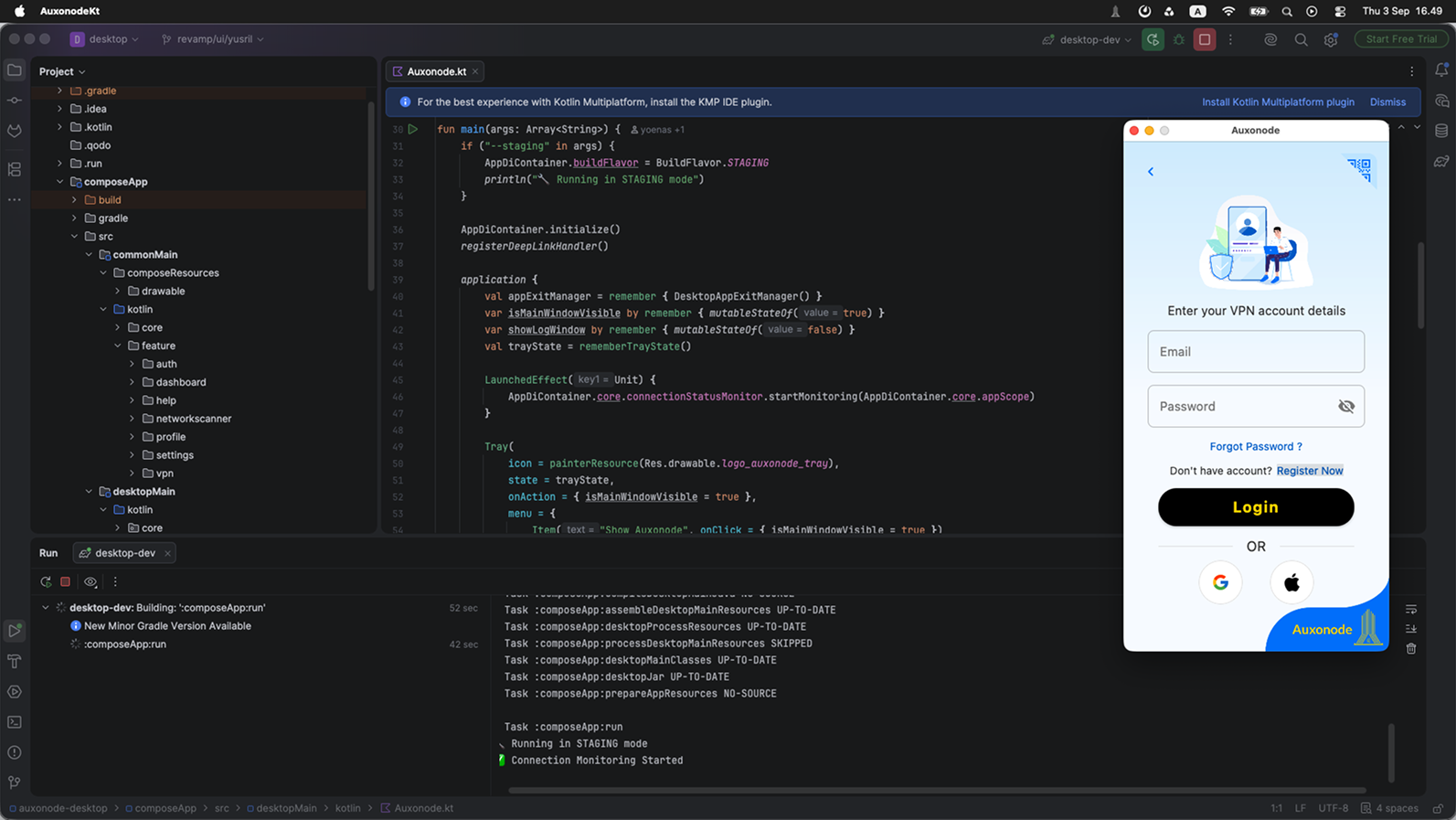1456x820 pixels.
Task: Stop the running desktop-dev with red square
Action: (1205, 39)
